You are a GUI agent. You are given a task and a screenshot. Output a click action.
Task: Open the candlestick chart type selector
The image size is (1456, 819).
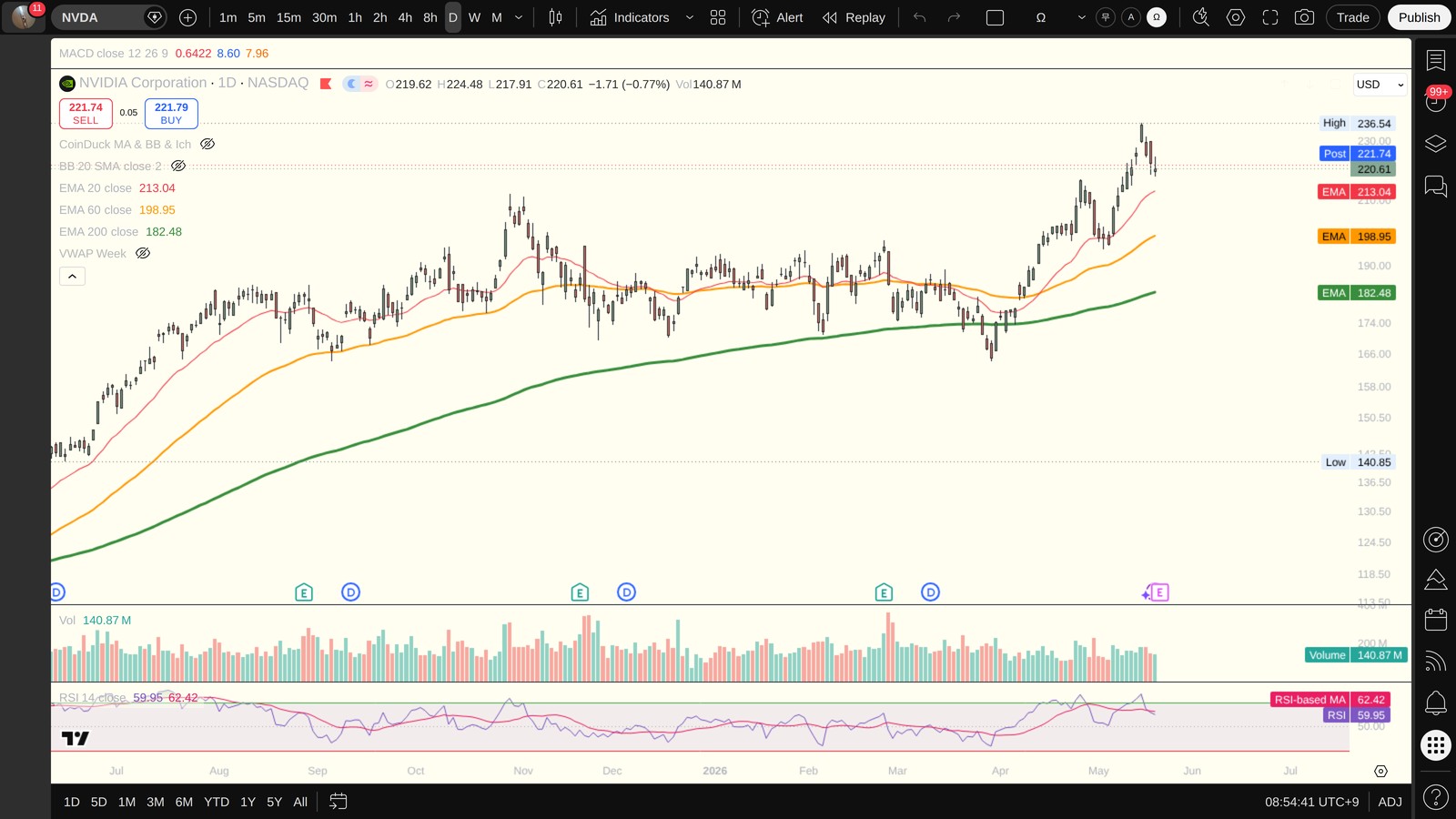tap(555, 17)
